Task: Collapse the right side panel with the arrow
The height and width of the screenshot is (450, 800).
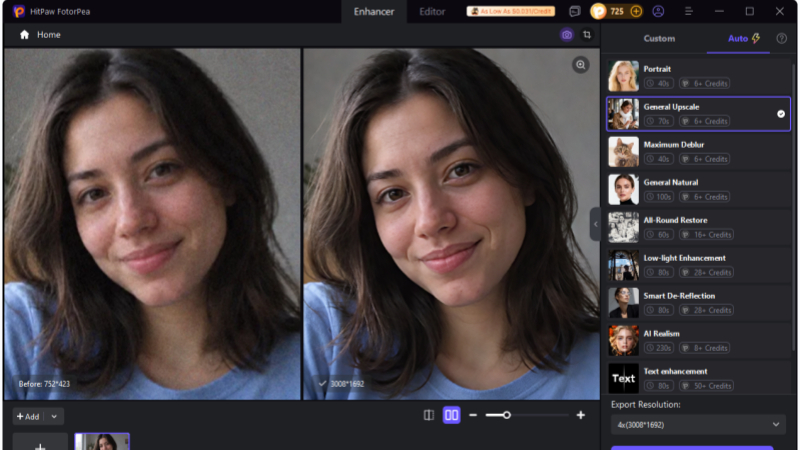Action: pos(595,224)
